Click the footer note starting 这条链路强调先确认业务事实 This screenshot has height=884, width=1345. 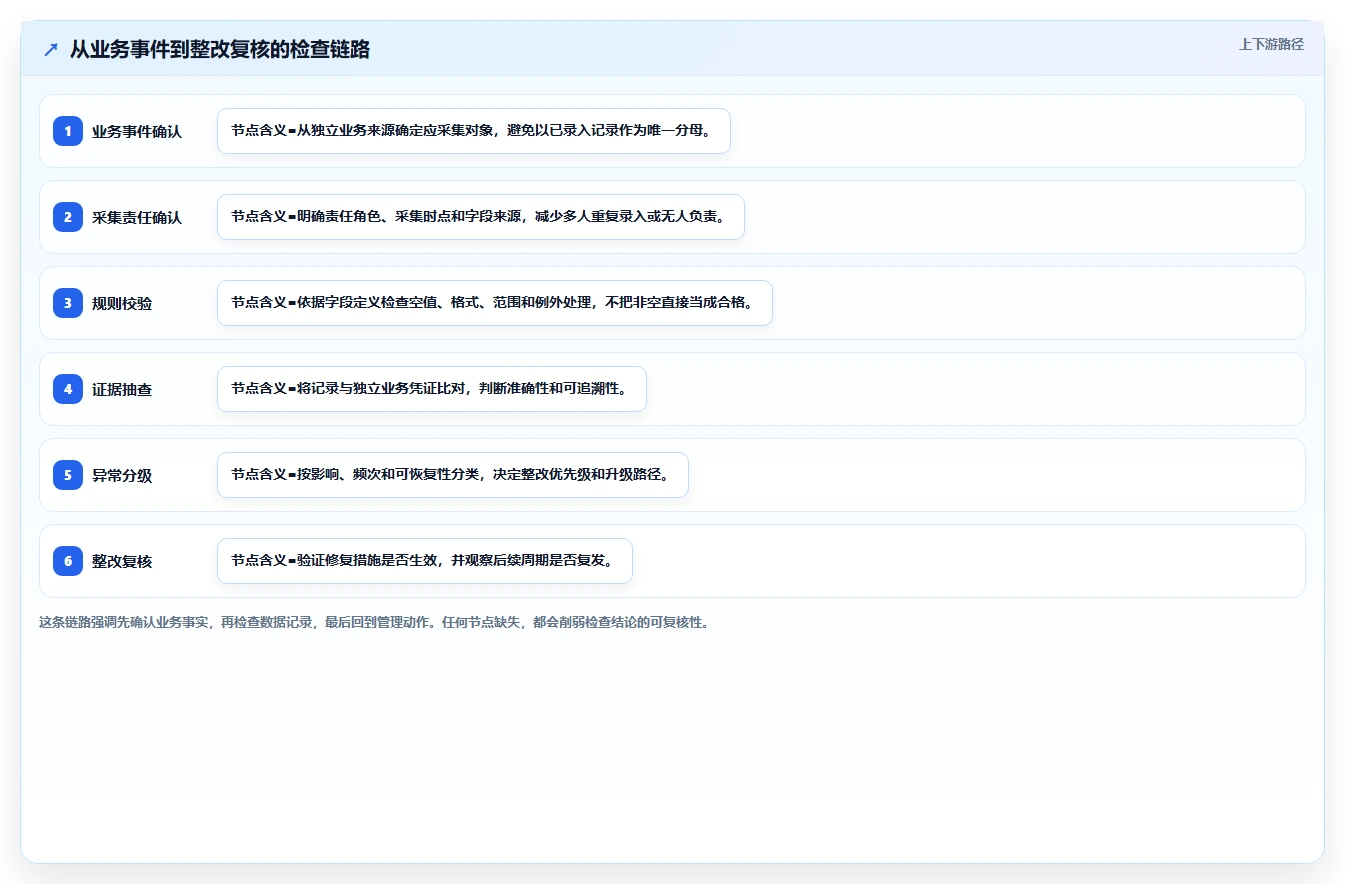pyautogui.click(x=374, y=622)
